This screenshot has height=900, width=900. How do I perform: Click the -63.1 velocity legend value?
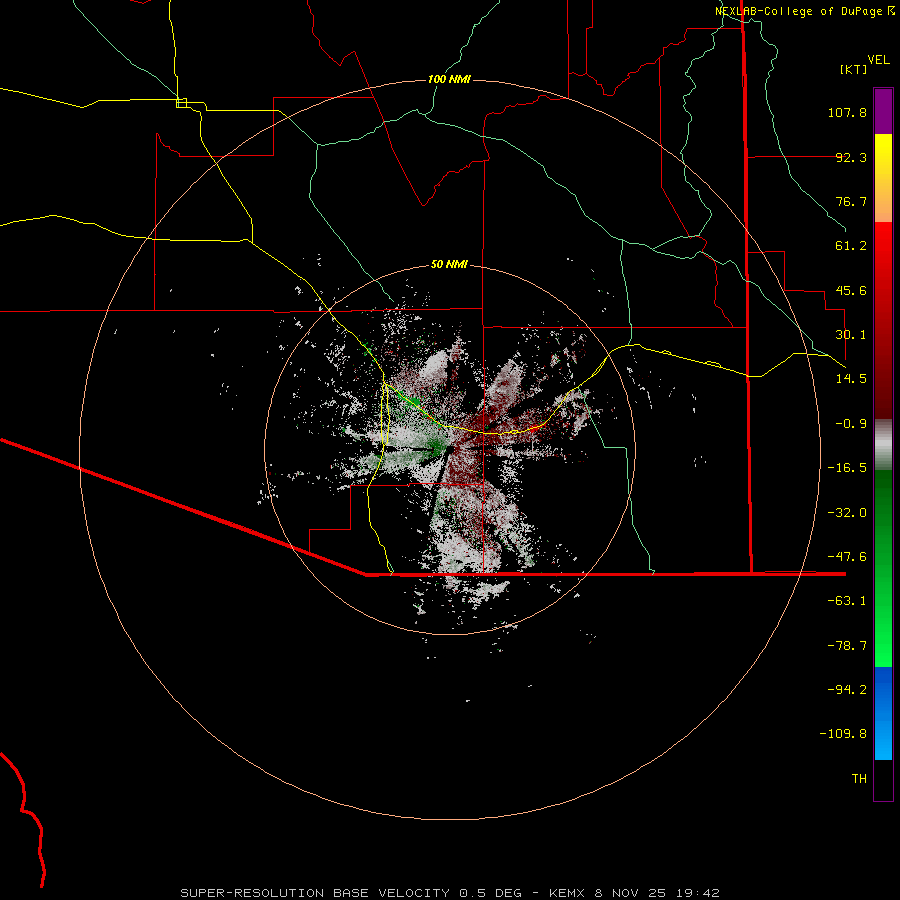pyautogui.click(x=847, y=601)
